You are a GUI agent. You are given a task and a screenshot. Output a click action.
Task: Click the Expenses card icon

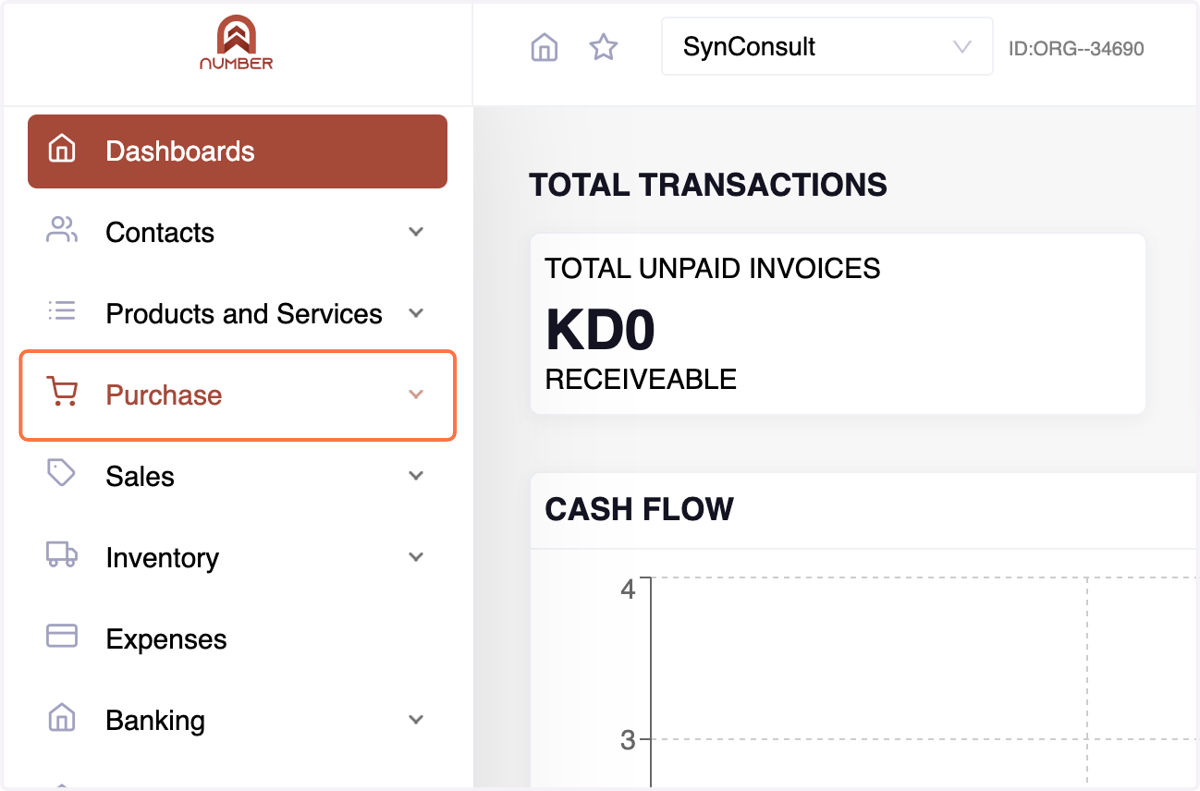pos(62,636)
